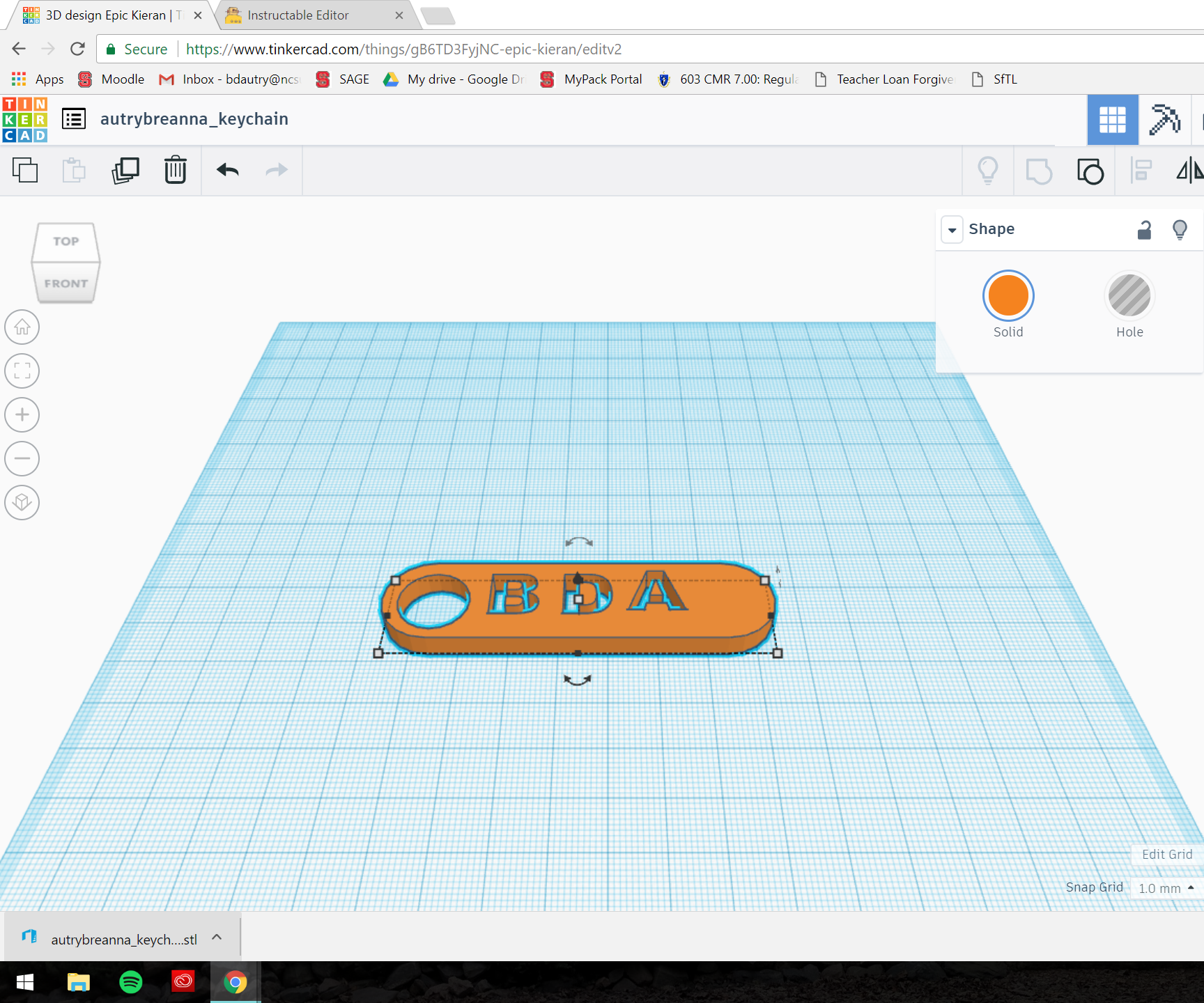Click TOP face of view cube
The width and height of the screenshot is (1204, 1003).
tap(66, 242)
